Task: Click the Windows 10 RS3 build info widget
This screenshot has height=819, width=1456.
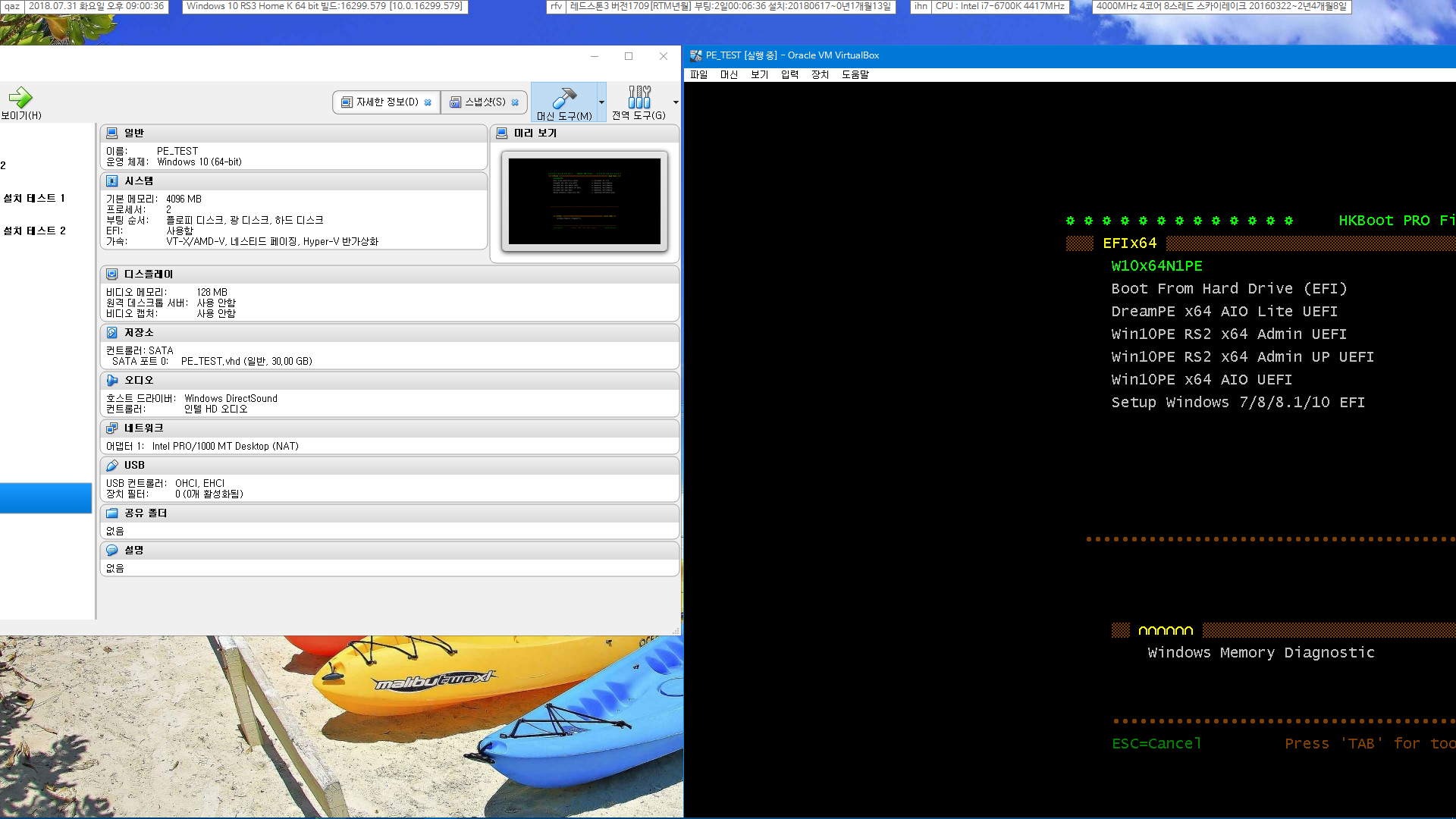Action: pos(325,6)
